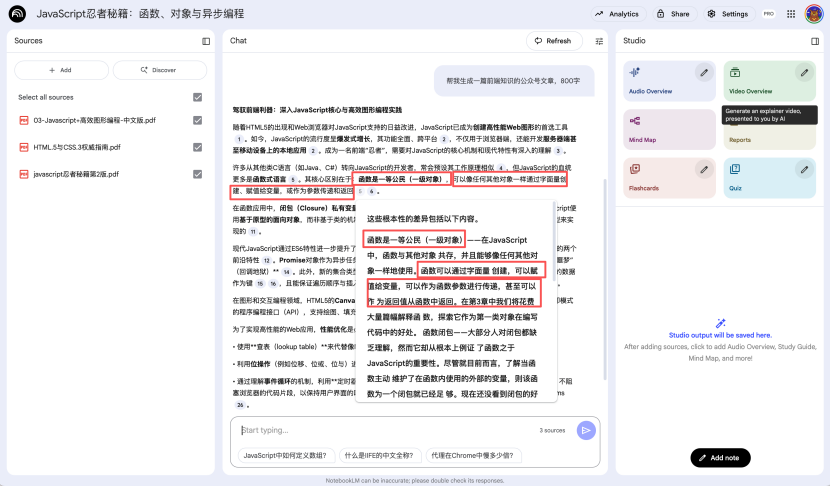This screenshot has width=830, height=486.
Task: Click Add source button
Action: coord(61,70)
